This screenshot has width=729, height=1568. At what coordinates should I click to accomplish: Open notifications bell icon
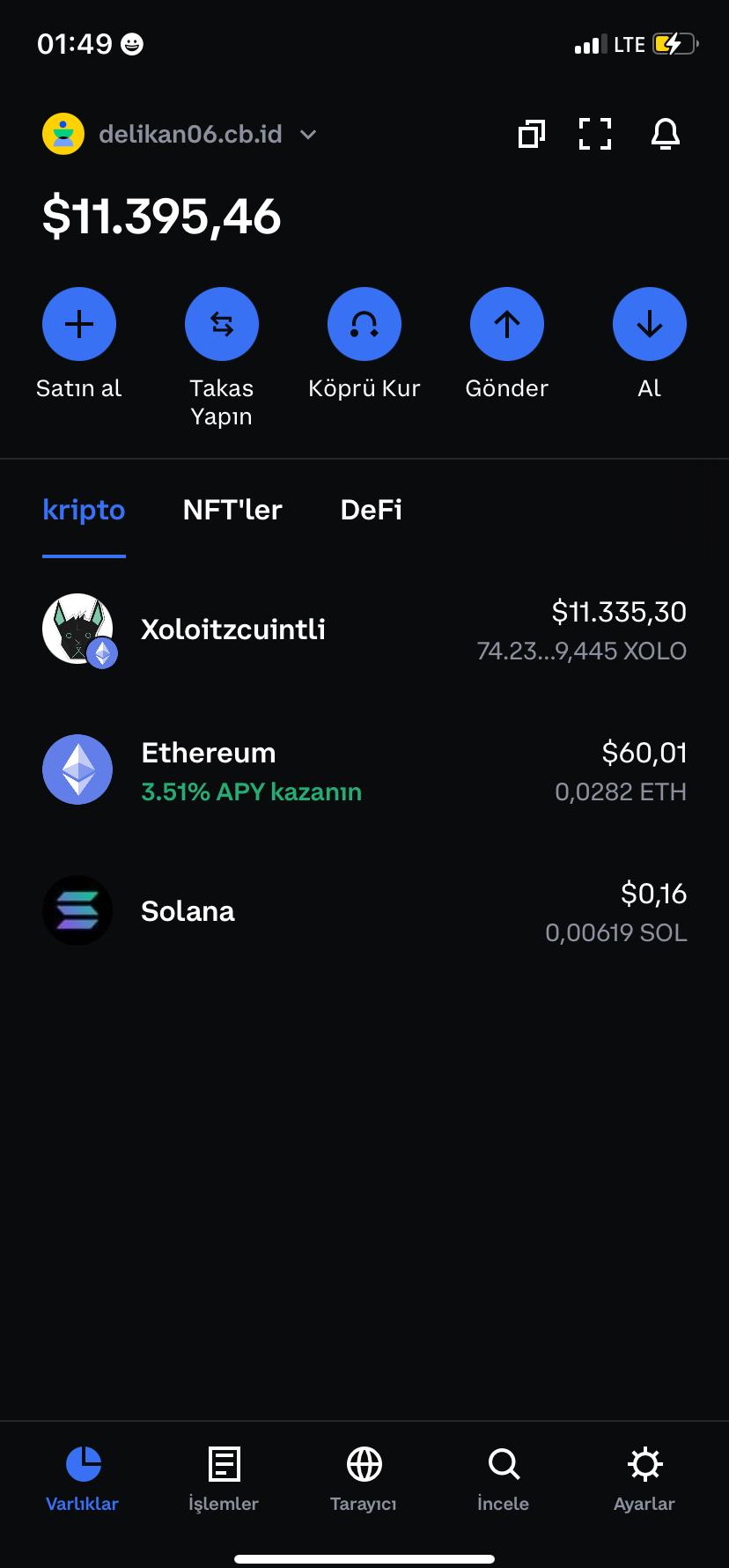click(666, 134)
